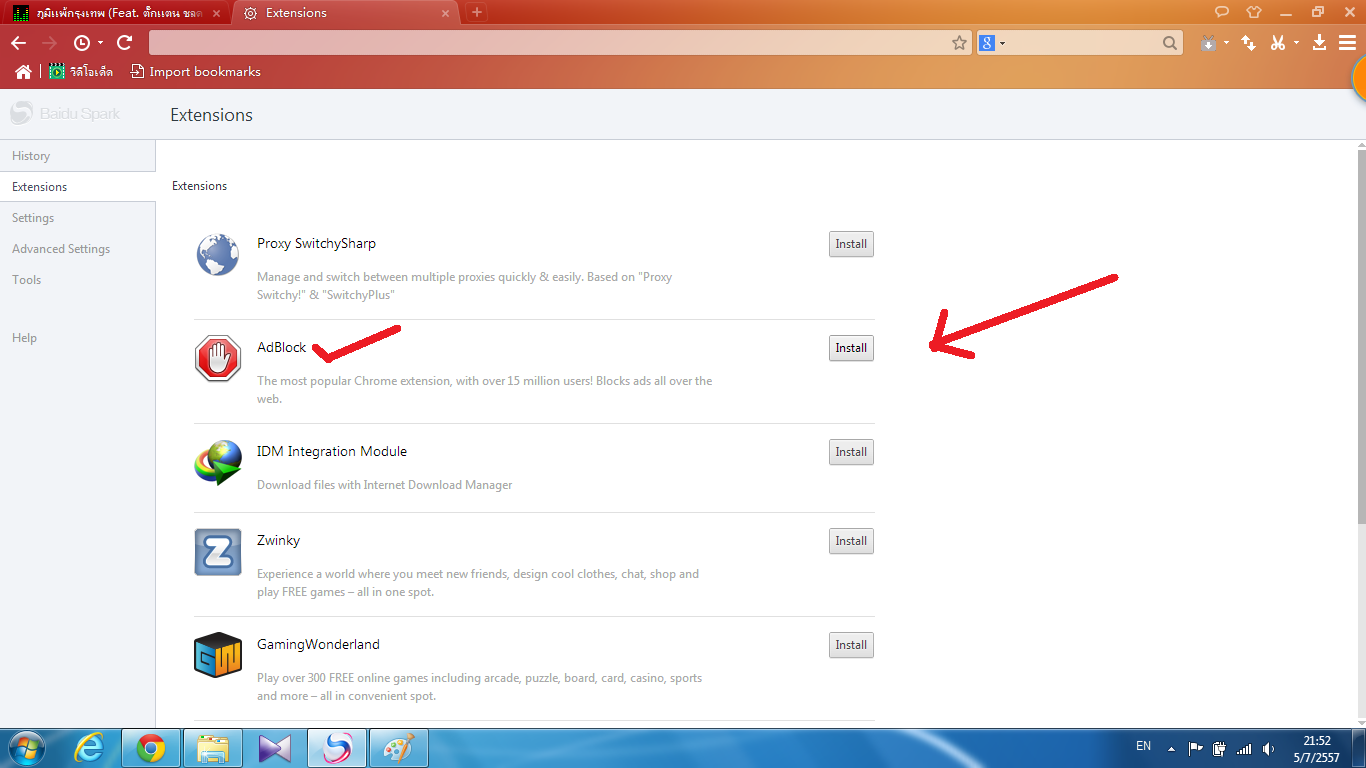This screenshot has width=1366, height=768.
Task: Open the media download TV icon
Action: pos(1208,43)
